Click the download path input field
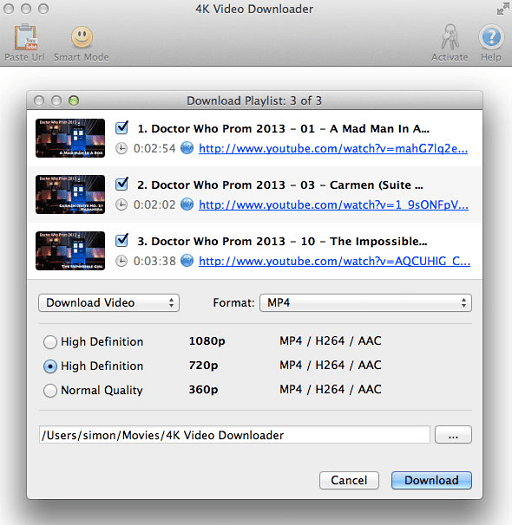Image resolution: width=512 pixels, height=525 pixels. [x=234, y=435]
